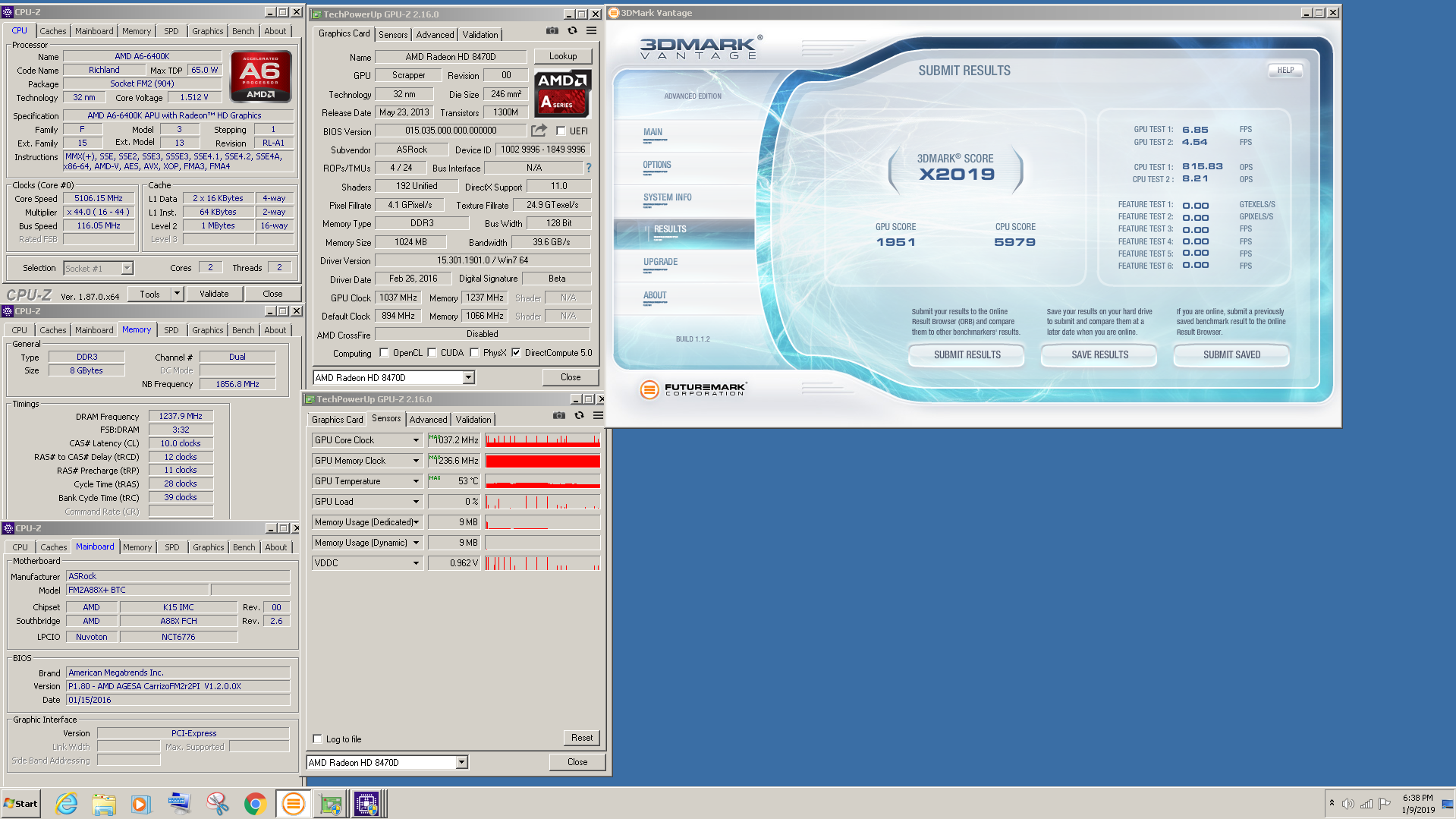Switch to the GPU-Z taskbar button
The width and height of the screenshot is (1456, 819).
[x=331, y=804]
